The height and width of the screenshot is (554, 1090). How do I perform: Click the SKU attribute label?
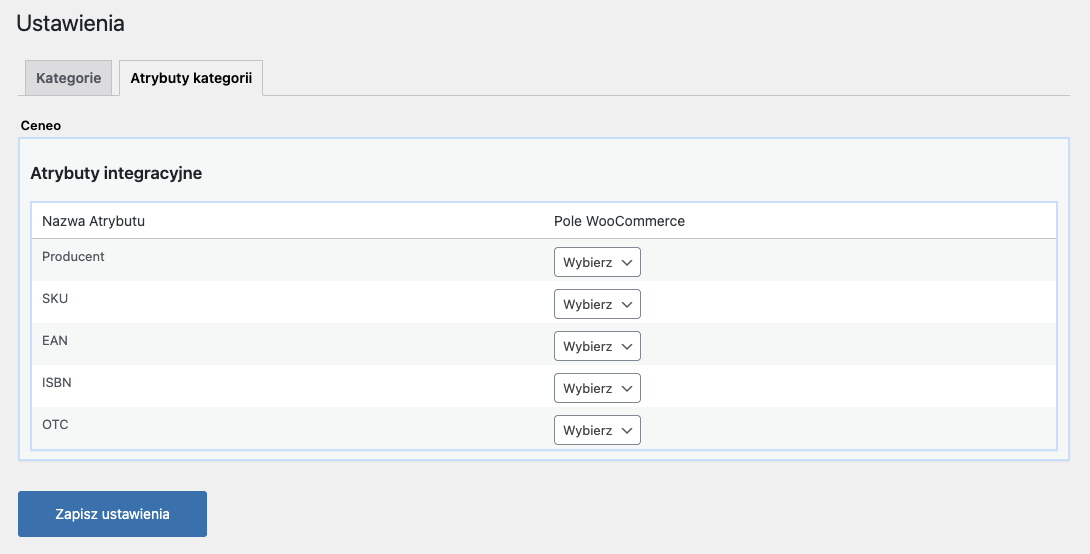55,299
